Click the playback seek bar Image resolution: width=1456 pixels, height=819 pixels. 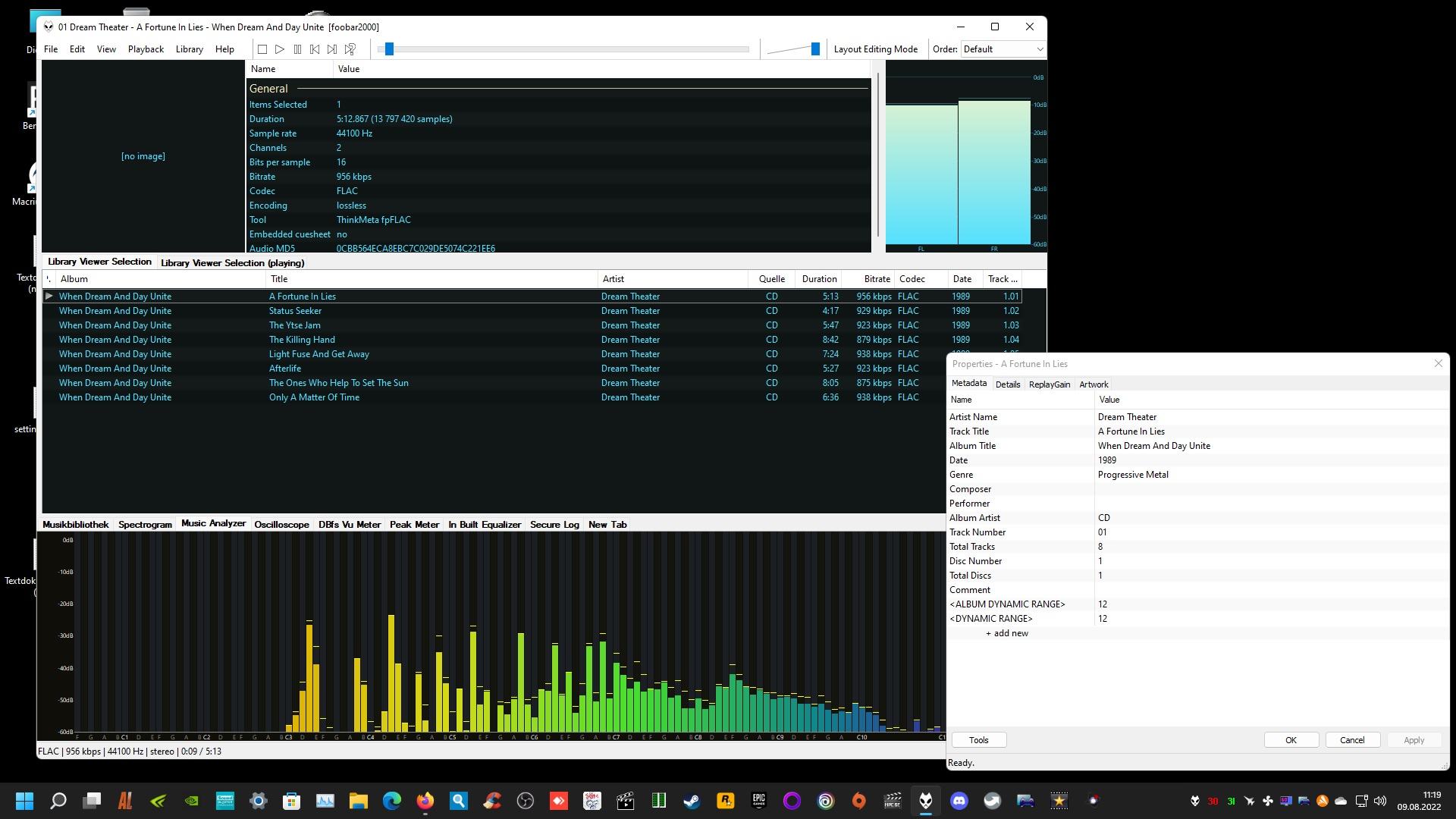[x=565, y=49]
